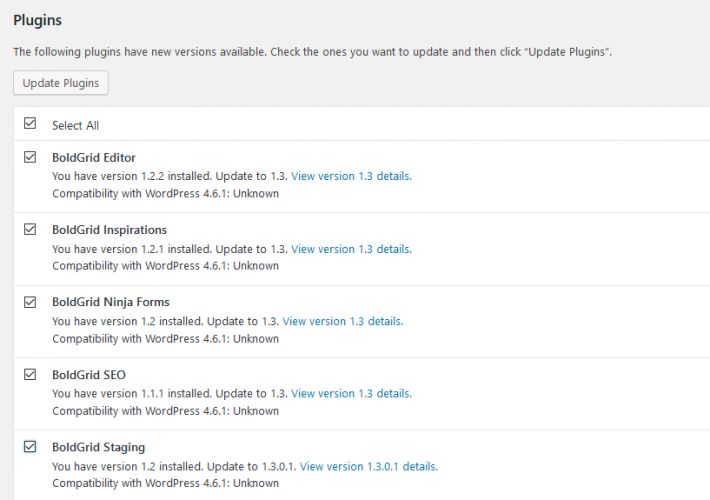Click the Update Plugins button
This screenshot has width=710, height=500.
(x=61, y=83)
